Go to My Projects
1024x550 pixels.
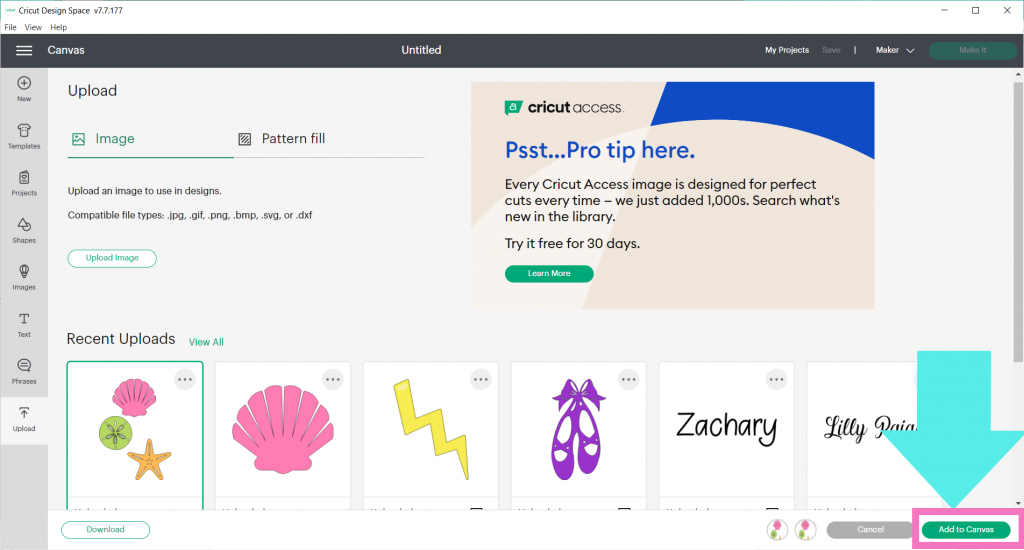coord(787,50)
